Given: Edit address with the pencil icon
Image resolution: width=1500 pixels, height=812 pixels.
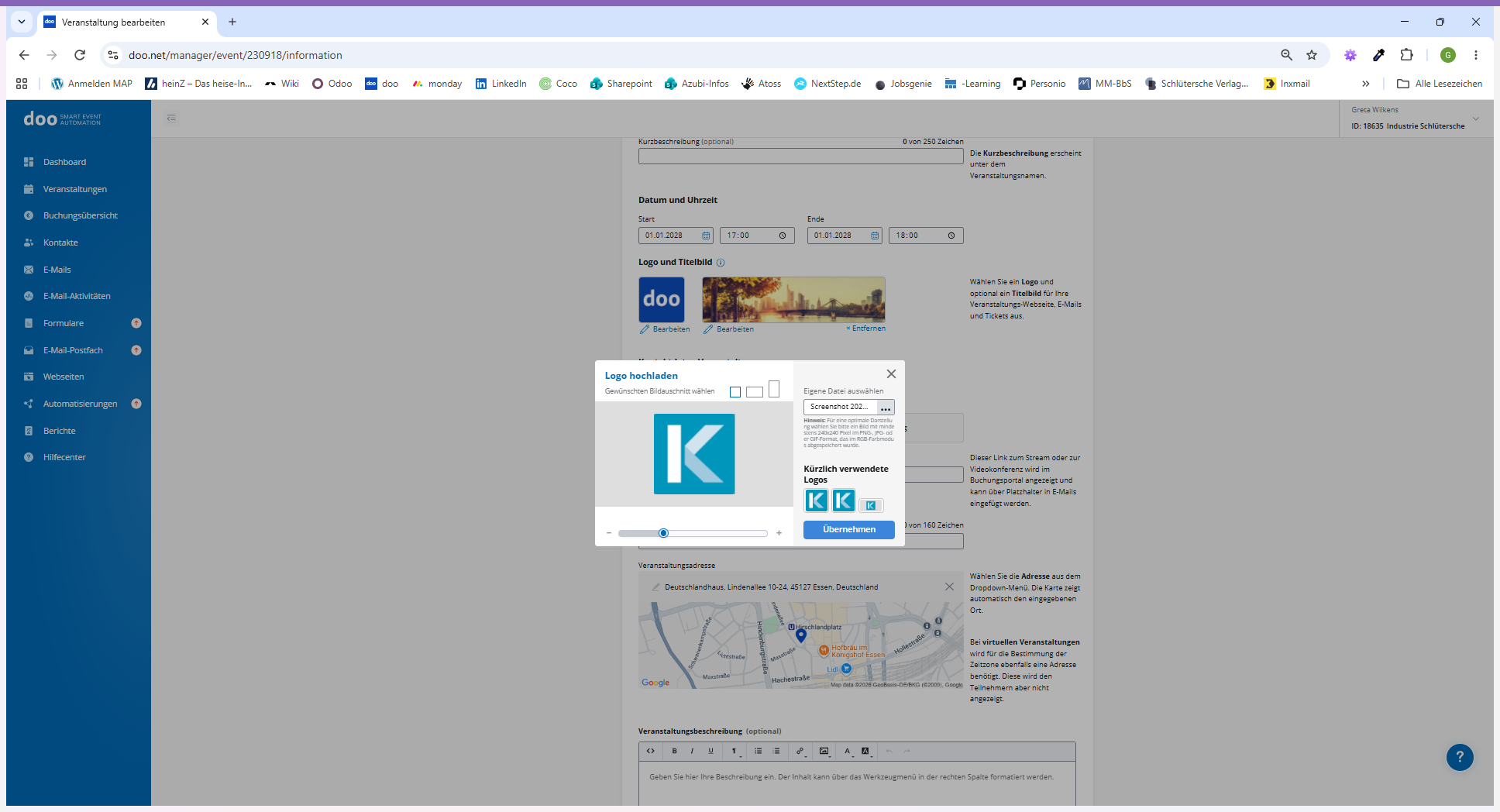Looking at the screenshot, I should pyautogui.click(x=655, y=587).
